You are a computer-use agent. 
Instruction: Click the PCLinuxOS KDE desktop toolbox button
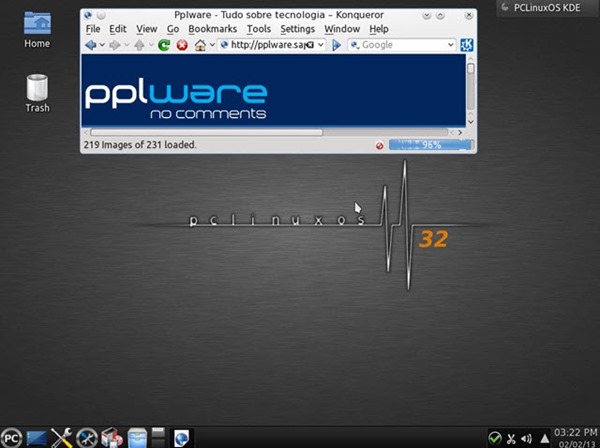point(547,8)
